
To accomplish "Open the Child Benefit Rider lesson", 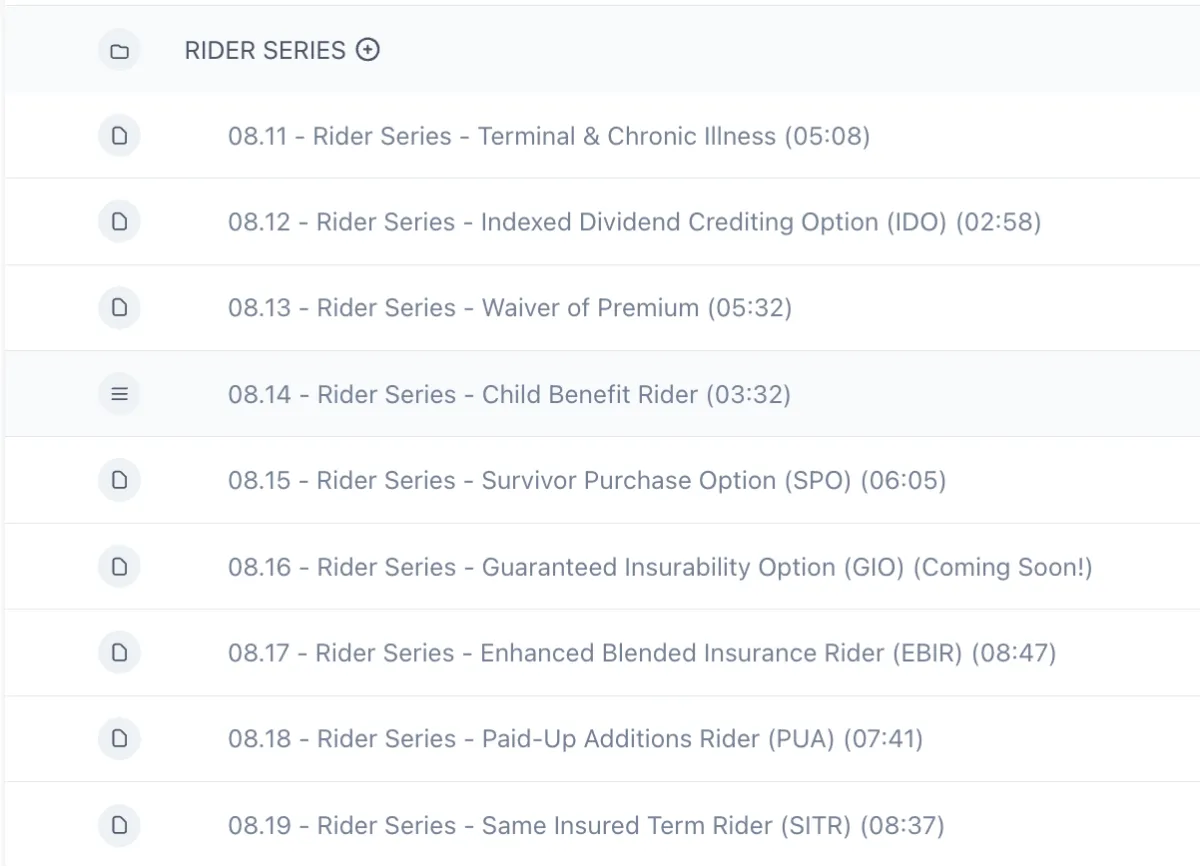I will [509, 394].
